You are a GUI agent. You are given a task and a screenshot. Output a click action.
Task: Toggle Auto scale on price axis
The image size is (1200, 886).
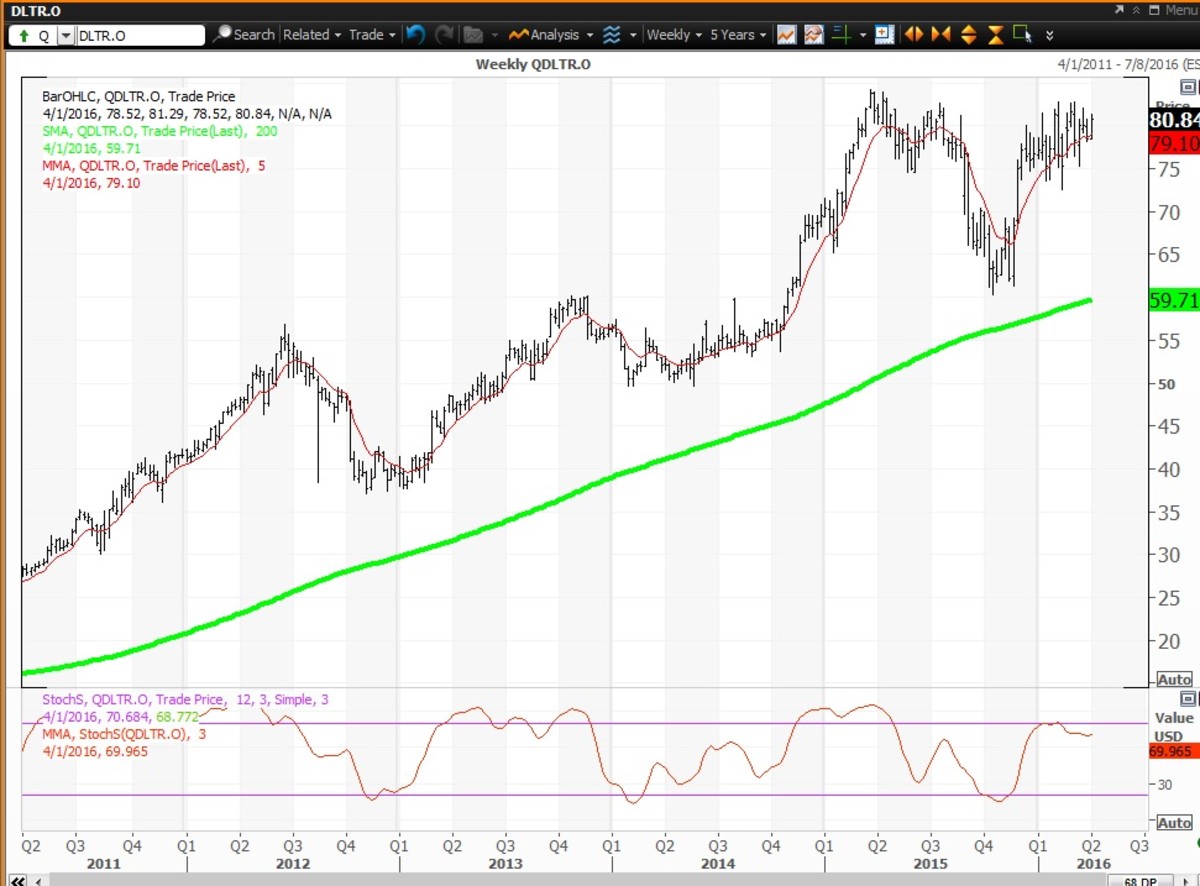pos(1174,679)
